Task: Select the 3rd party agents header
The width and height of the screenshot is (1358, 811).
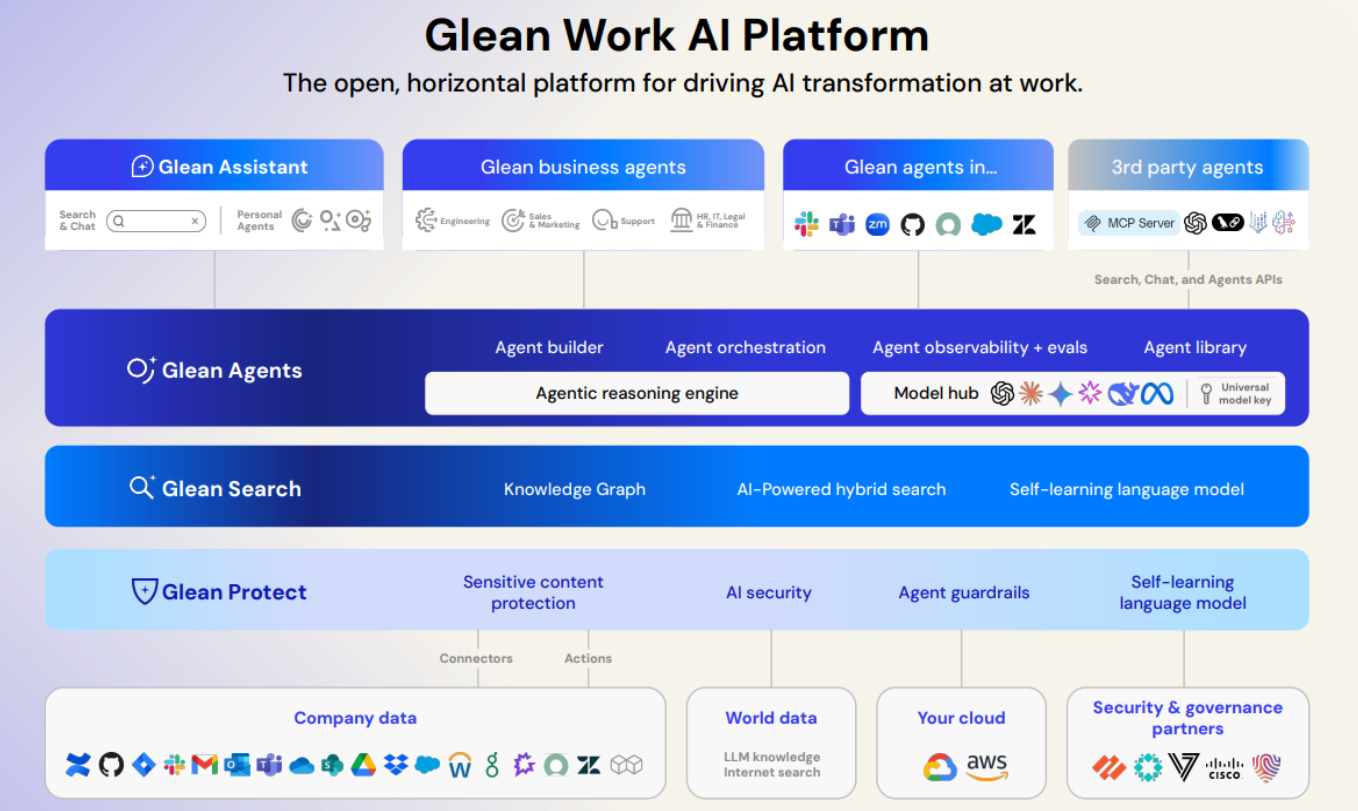Action: [1187, 167]
